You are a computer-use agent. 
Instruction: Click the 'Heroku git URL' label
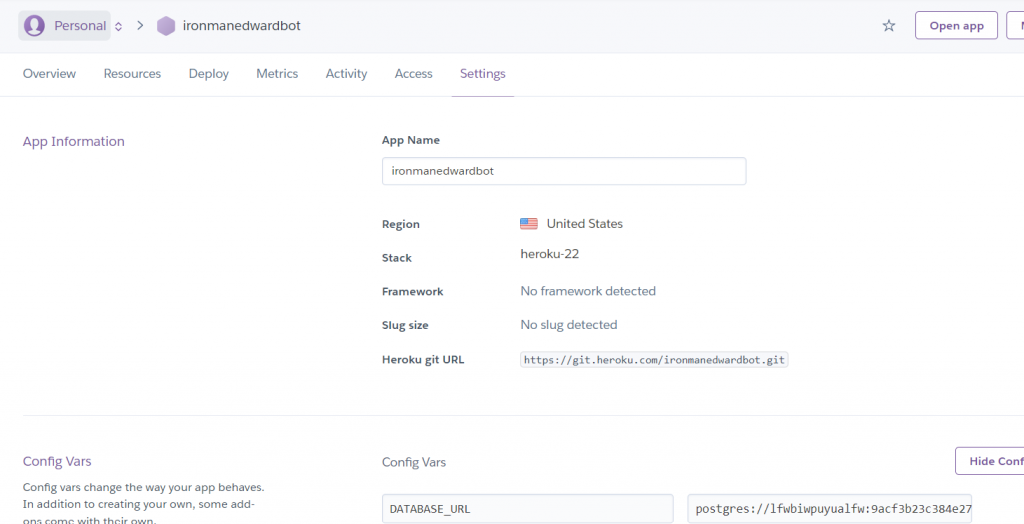[423, 359]
